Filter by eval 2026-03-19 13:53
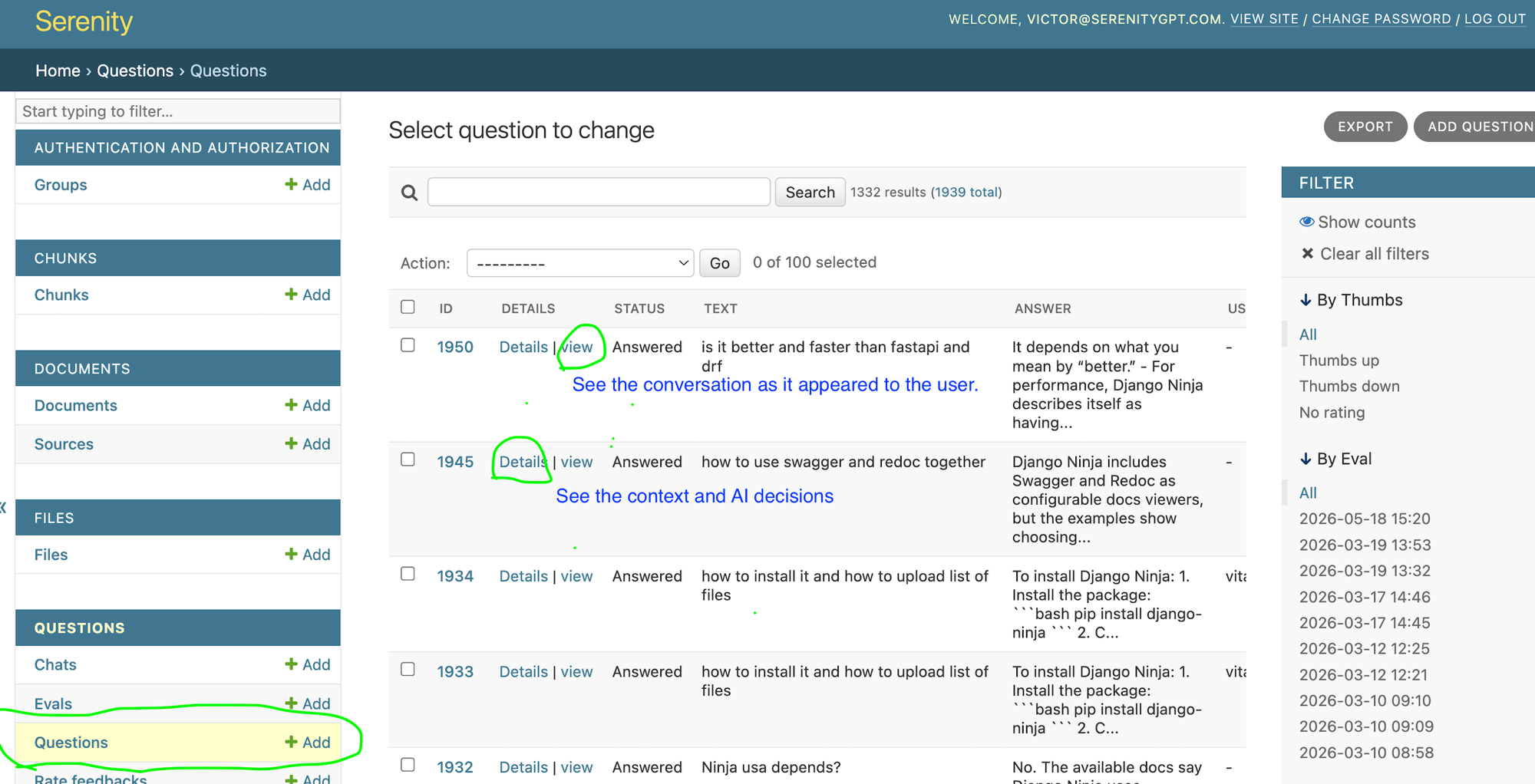Viewport: 1535px width, 784px height. point(1365,545)
